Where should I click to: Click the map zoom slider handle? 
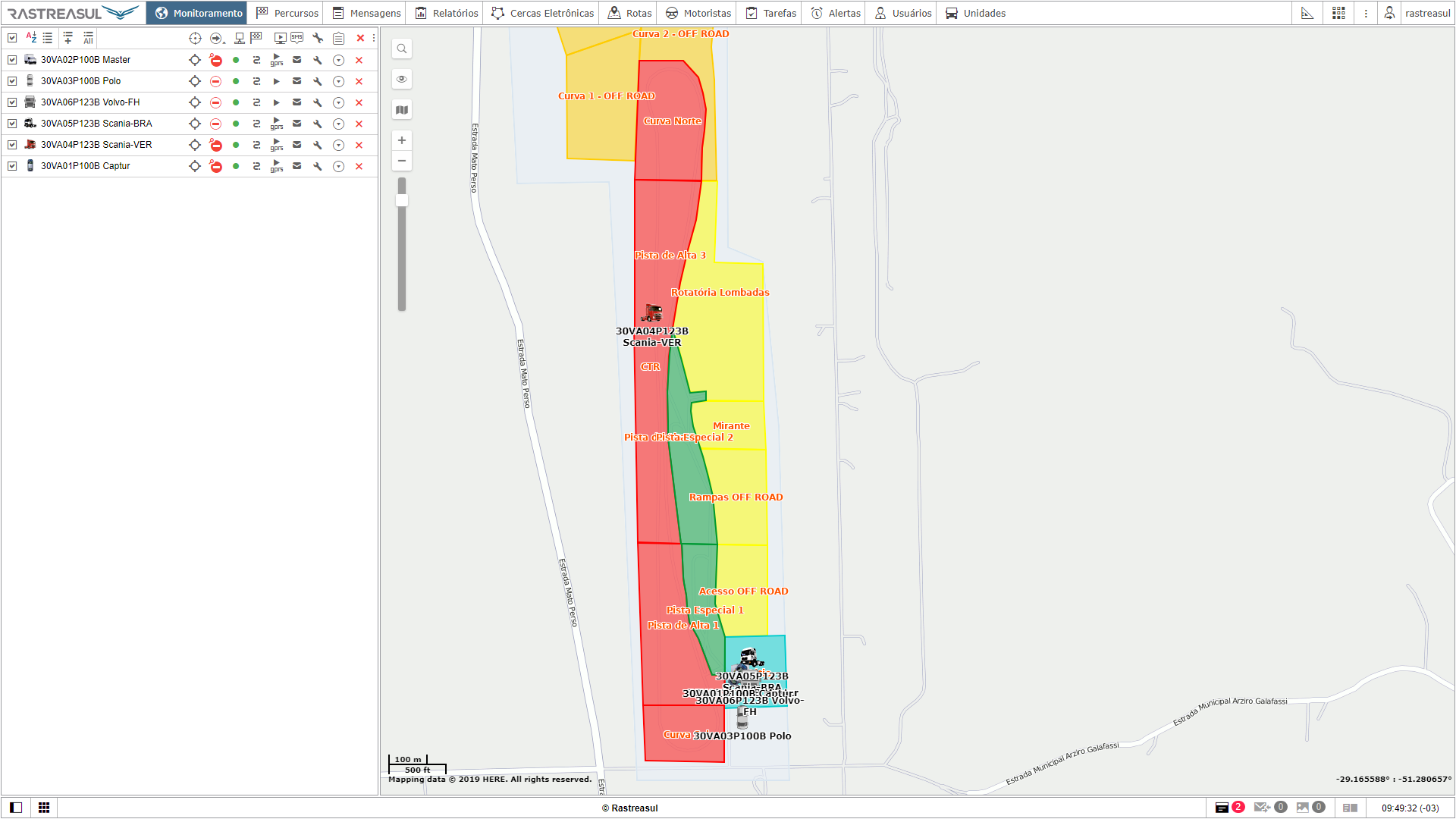(x=402, y=200)
